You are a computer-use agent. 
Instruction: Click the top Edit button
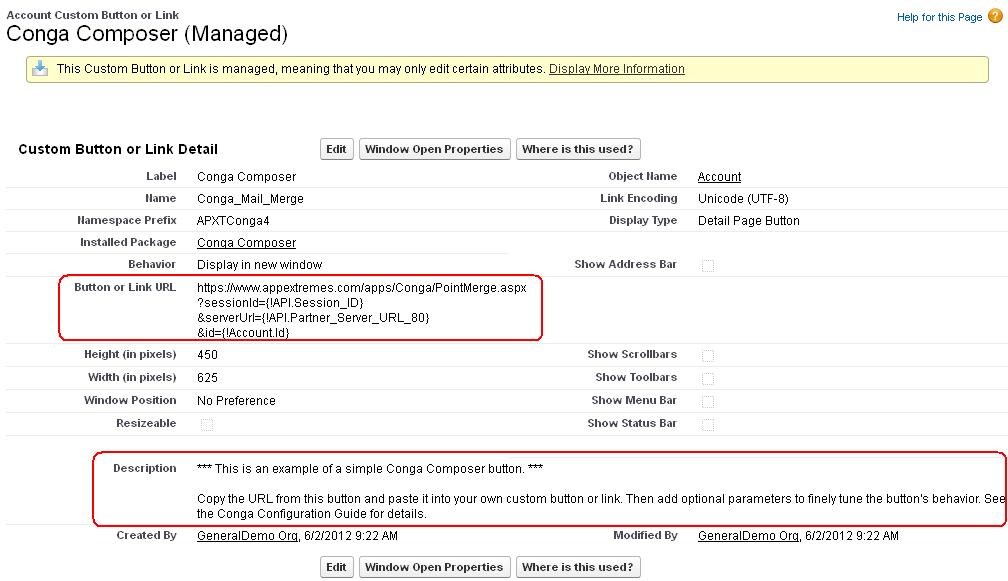pos(336,148)
